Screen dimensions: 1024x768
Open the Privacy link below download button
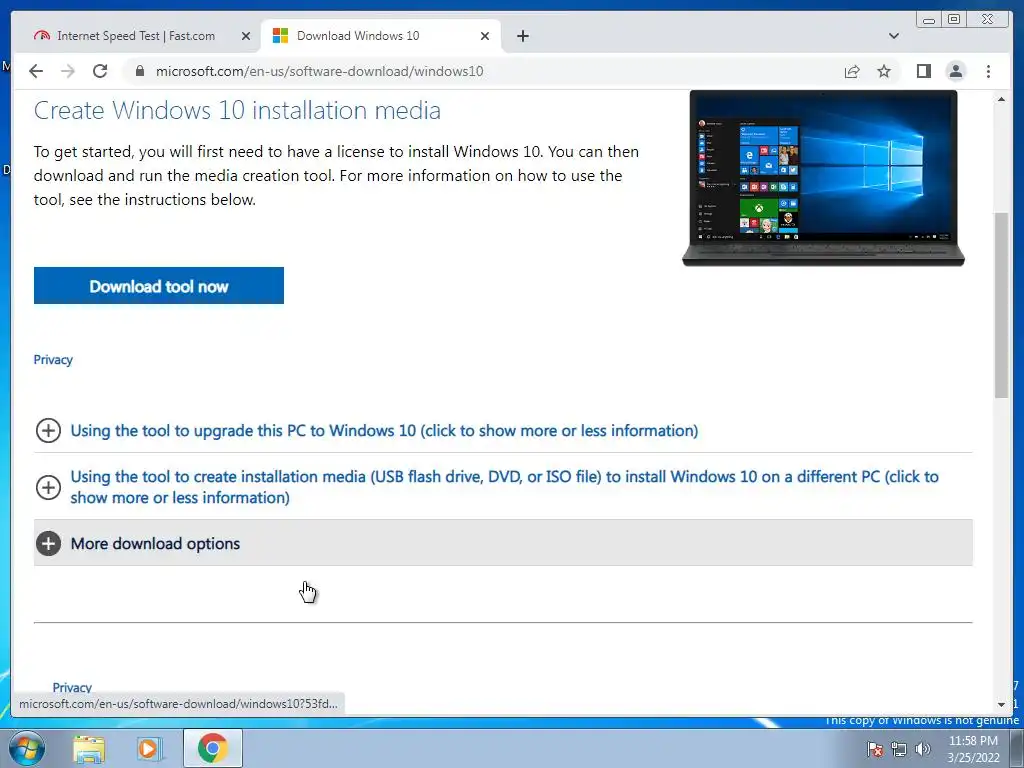53,360
